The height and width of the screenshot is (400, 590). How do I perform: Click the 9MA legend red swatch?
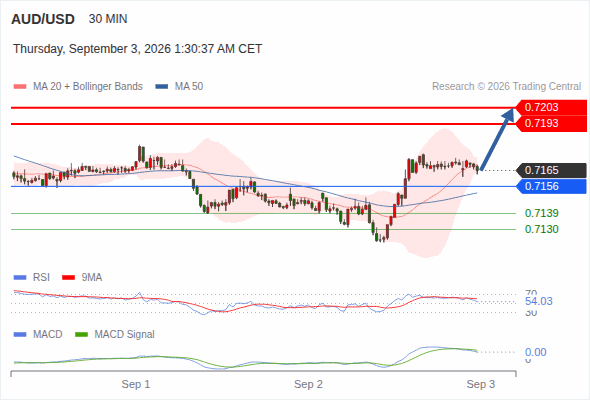click(68, 278)
